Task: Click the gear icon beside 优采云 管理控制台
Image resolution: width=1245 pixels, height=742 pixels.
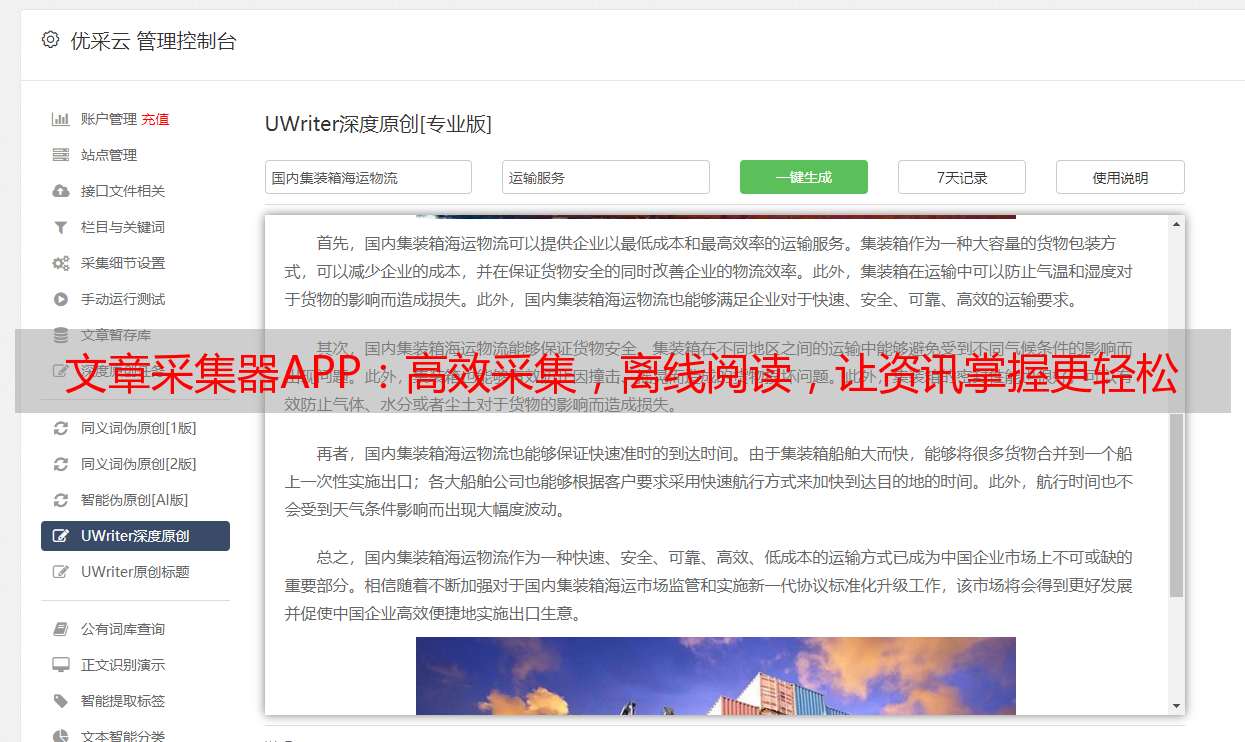Action: tap(50, 40)
